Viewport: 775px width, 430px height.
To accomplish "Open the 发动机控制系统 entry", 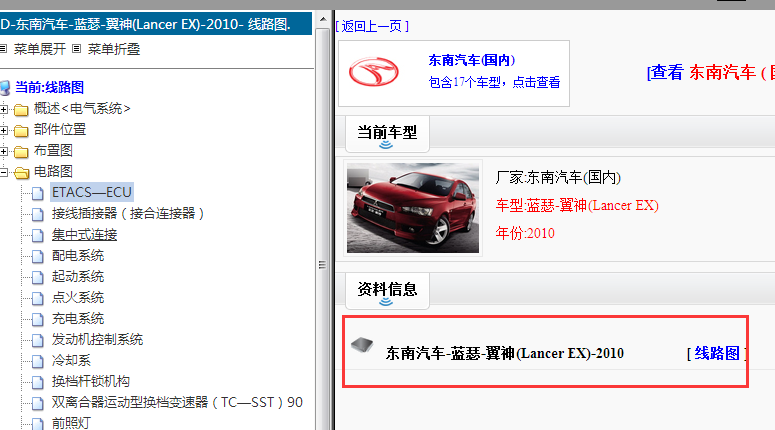I will tap(97, 339).
